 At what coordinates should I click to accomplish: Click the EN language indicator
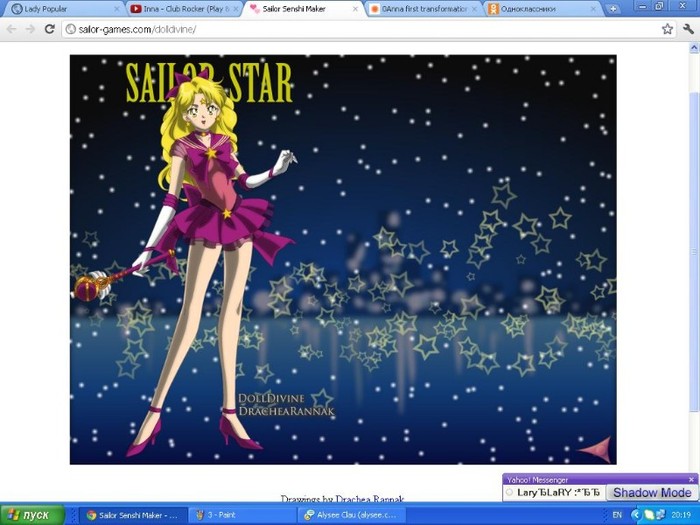coord(617,515)
